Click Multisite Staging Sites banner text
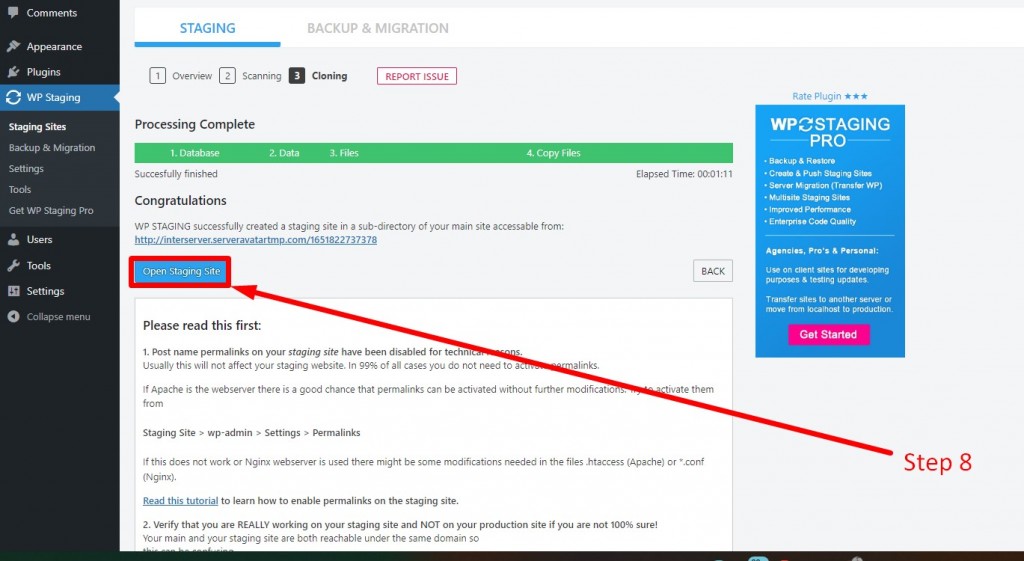 [809, 197]
